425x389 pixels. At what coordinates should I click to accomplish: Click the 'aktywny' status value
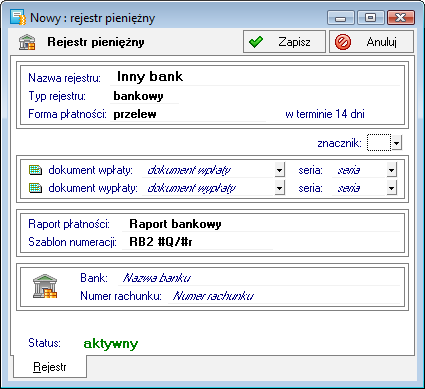(x=111, y=343)
